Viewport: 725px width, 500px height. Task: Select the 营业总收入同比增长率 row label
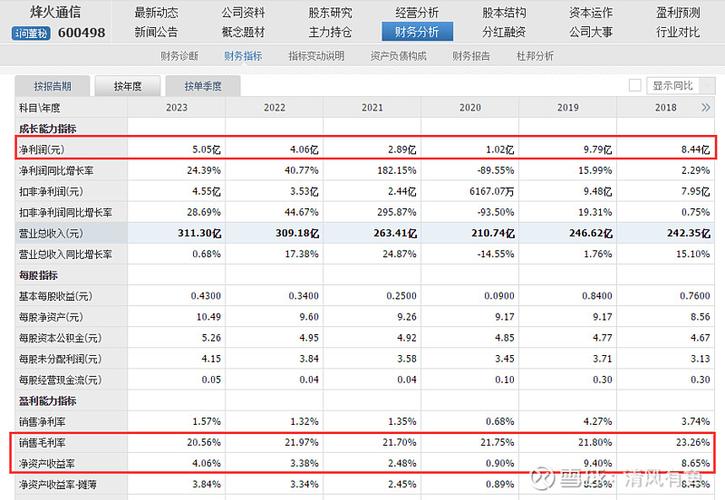(x=65, y=254)
